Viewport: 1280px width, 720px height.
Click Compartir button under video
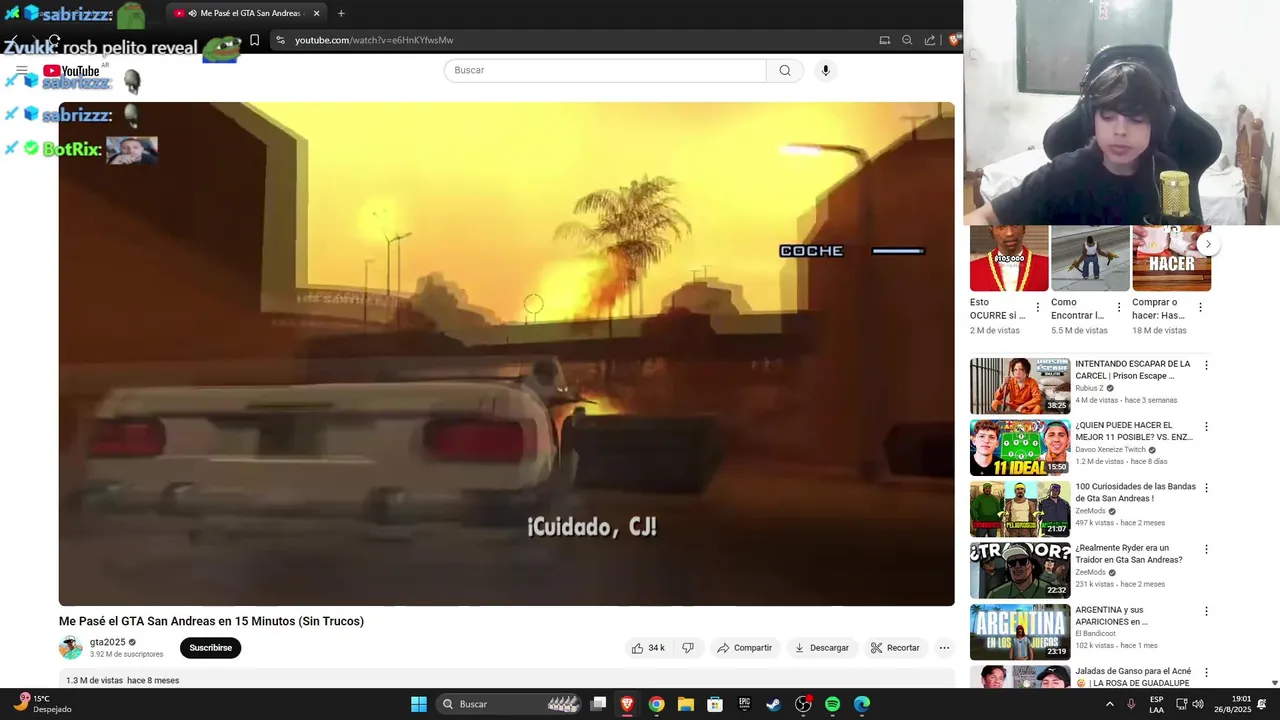tap(745, 648)
